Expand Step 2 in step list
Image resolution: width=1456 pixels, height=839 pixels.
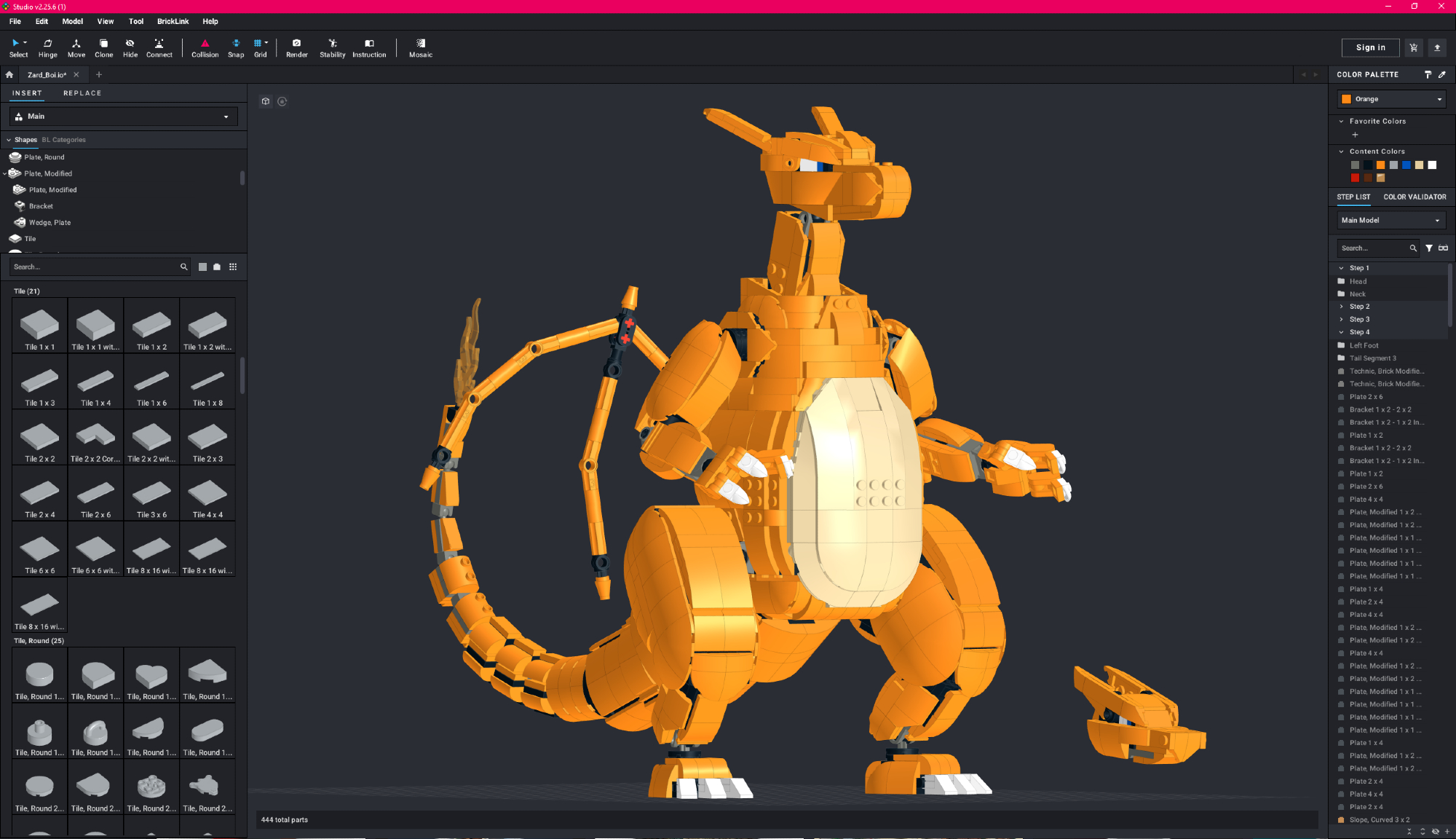tap(1342, 307)
